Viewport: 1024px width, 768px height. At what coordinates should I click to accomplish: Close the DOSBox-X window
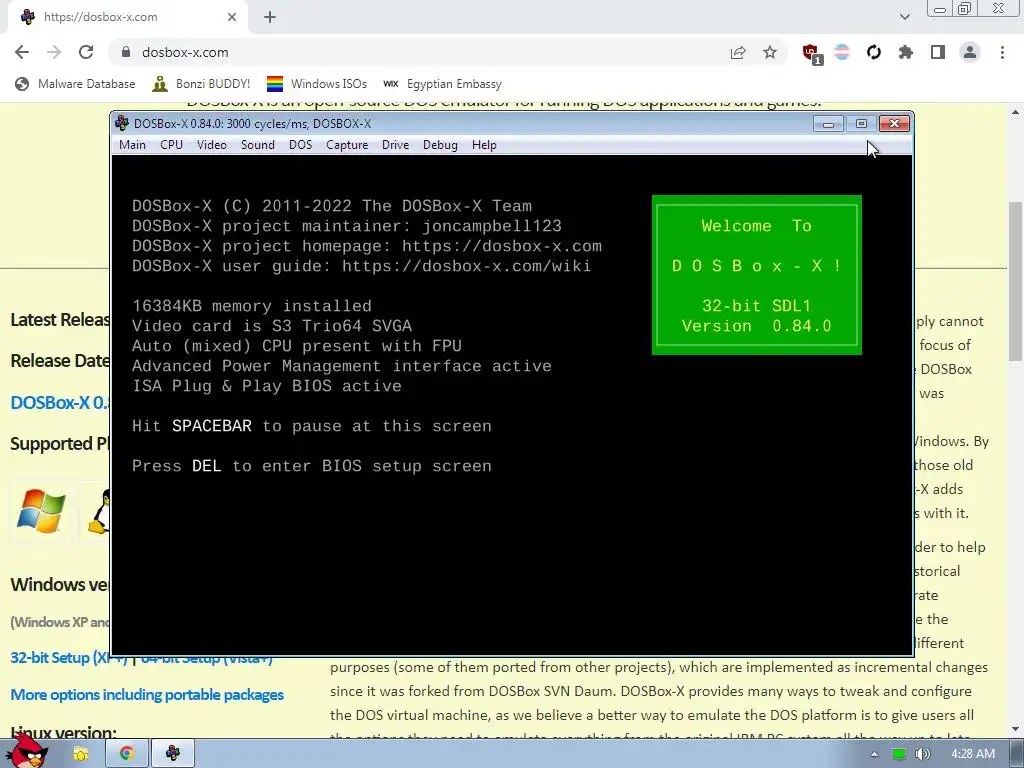click(894, 123)
